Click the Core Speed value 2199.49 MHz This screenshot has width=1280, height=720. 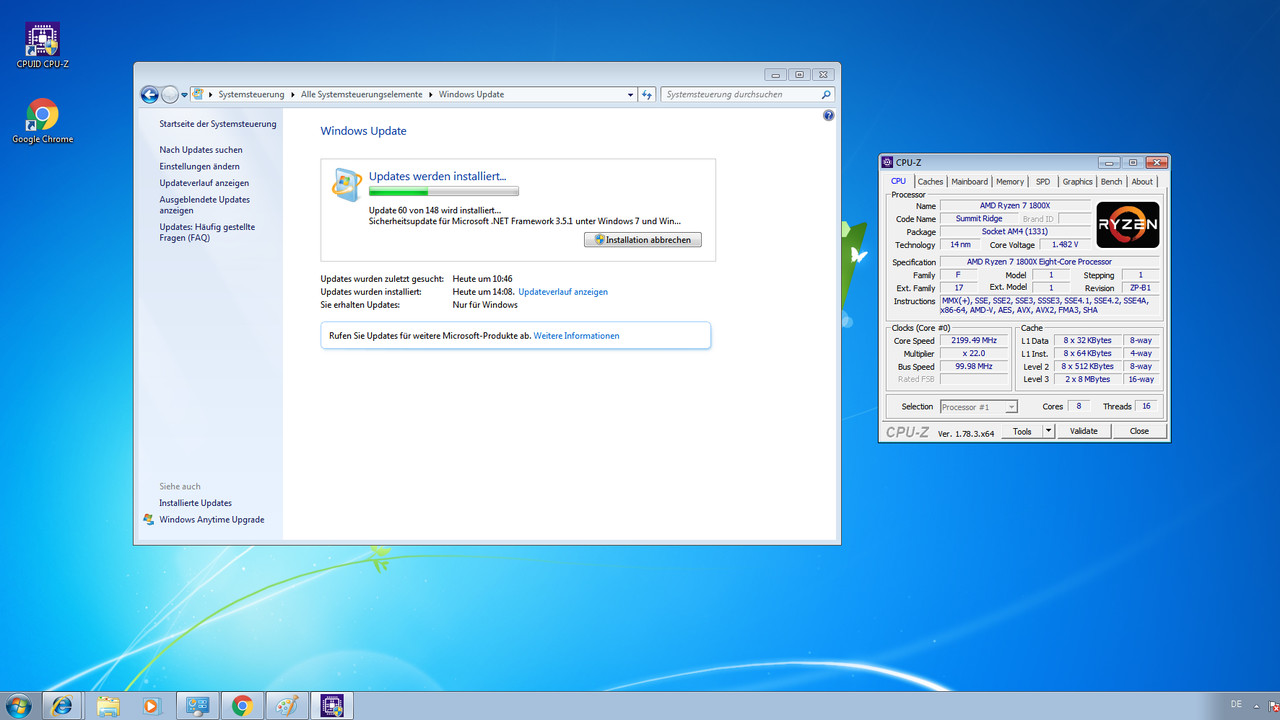(974, 341)
